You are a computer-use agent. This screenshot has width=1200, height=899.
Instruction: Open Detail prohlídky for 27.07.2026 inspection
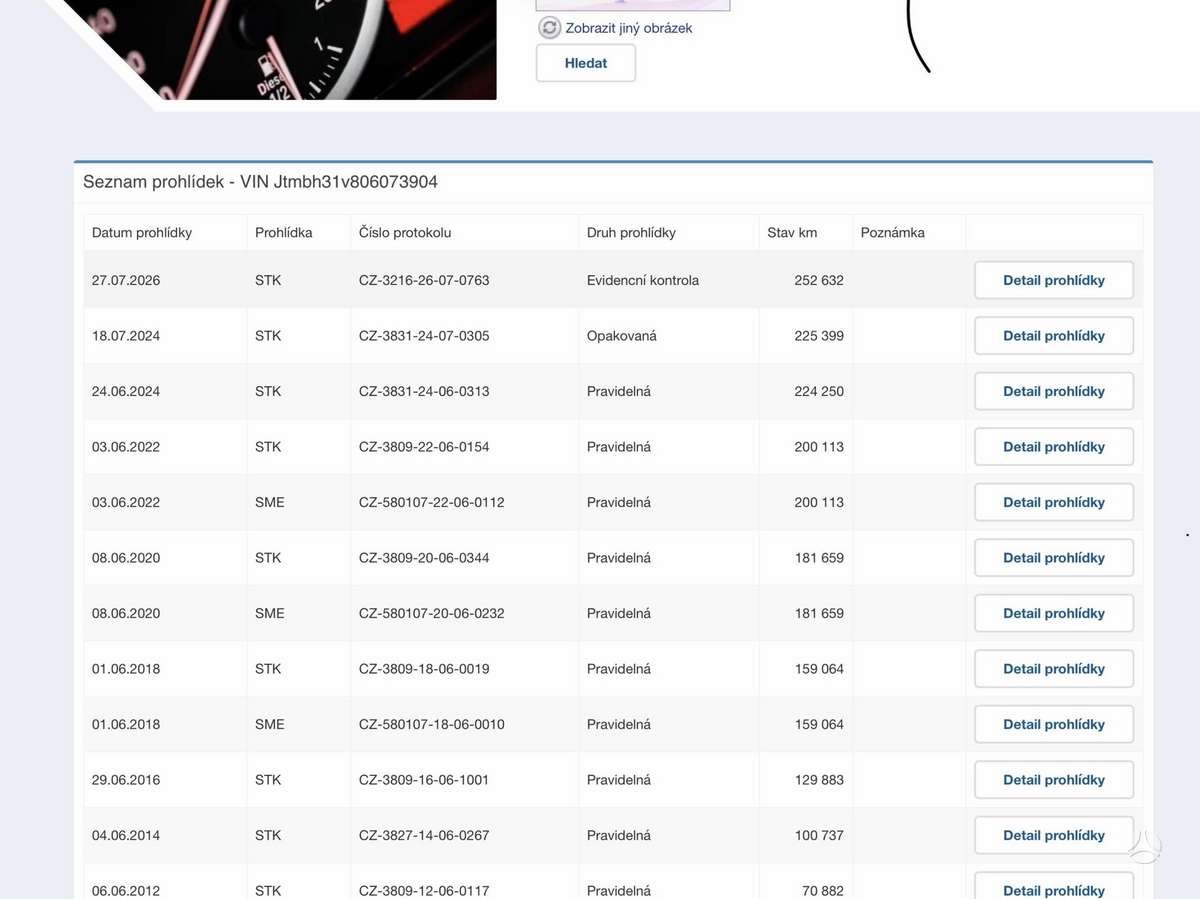[1054, 280]
